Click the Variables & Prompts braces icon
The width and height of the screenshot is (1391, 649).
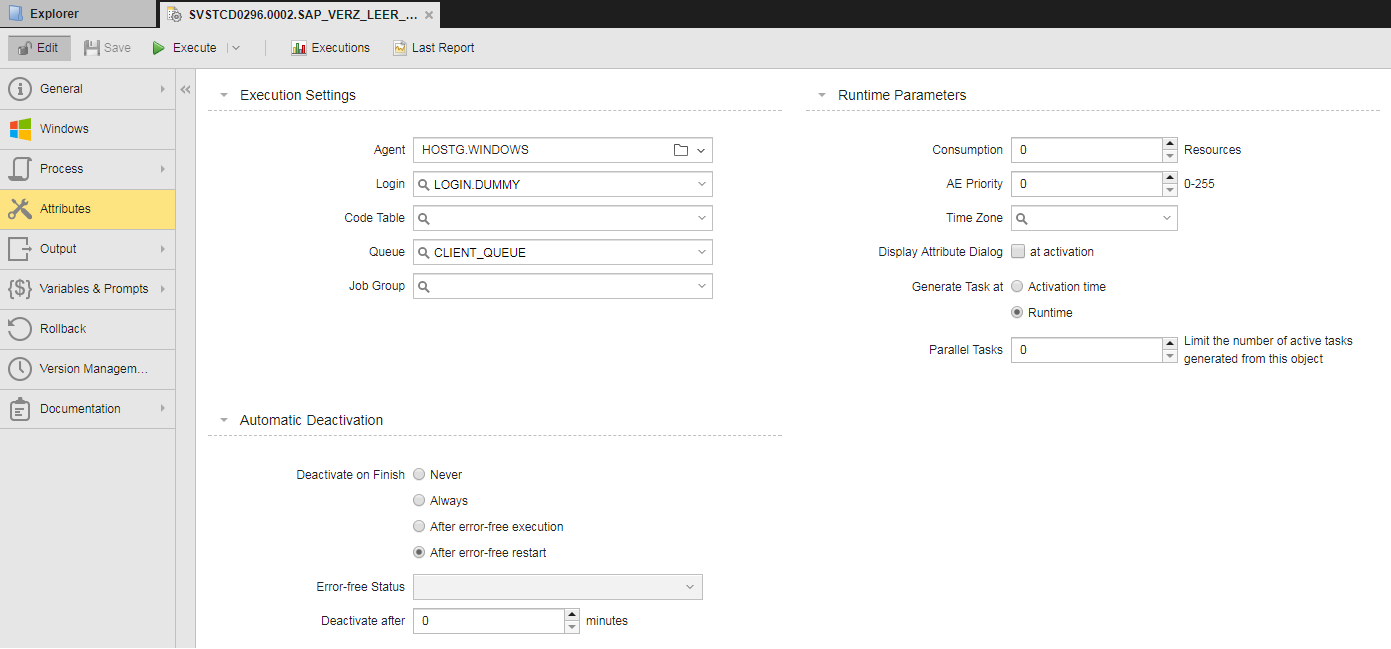[20, 289]
